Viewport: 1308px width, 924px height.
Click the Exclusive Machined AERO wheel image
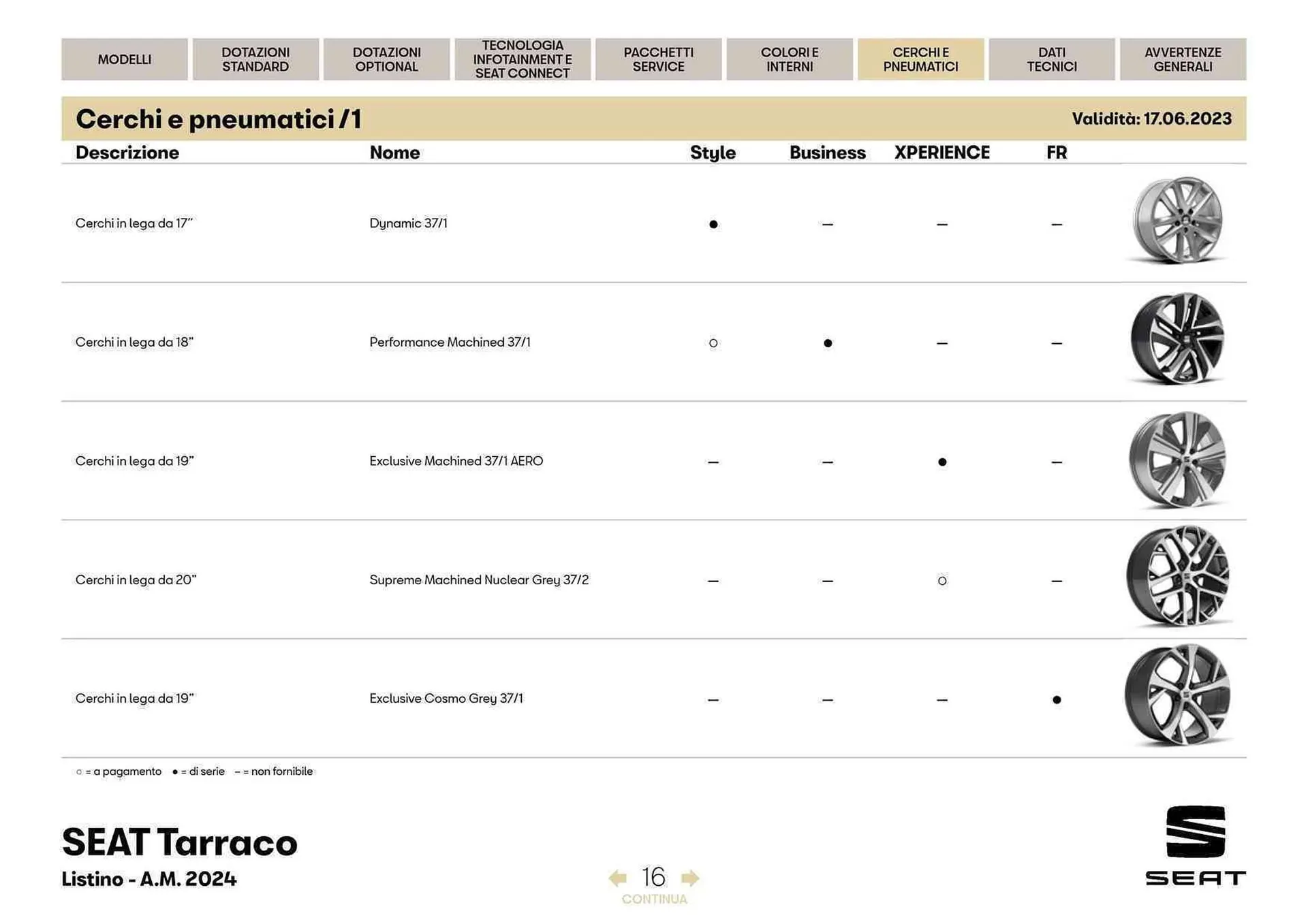pyautogui.click(x=1178, y=460)
